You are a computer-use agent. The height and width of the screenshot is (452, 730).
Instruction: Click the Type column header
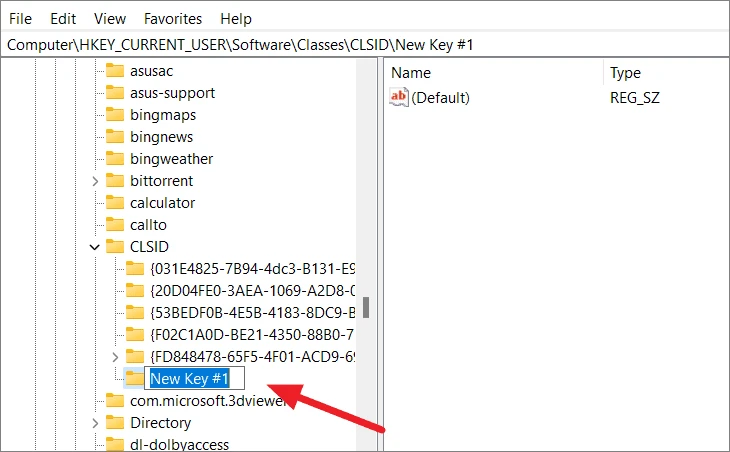tap(625, 73)
